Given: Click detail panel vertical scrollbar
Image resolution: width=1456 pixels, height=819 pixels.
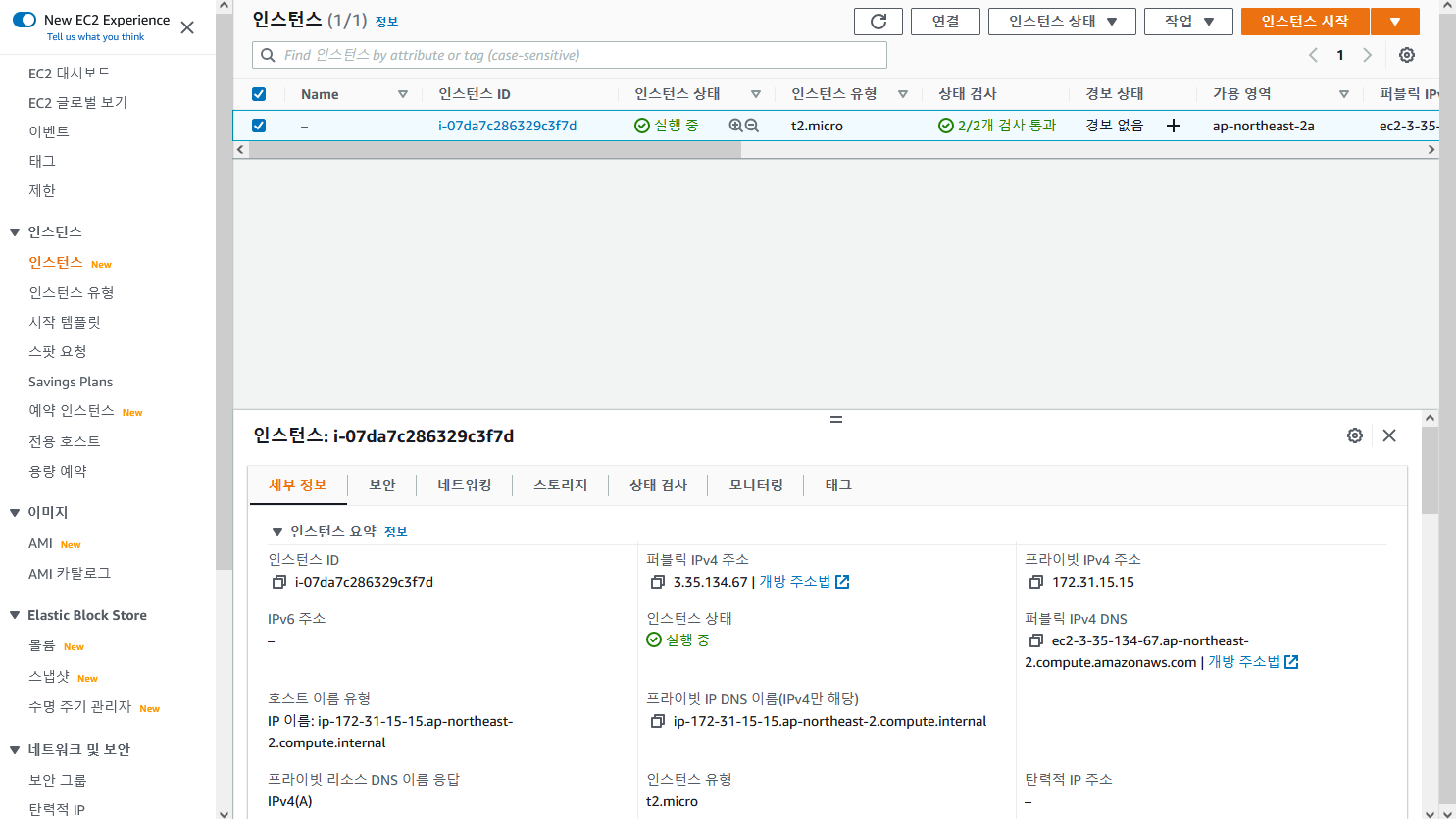Looking at the screenshot, I should (x=1430, y=471).
